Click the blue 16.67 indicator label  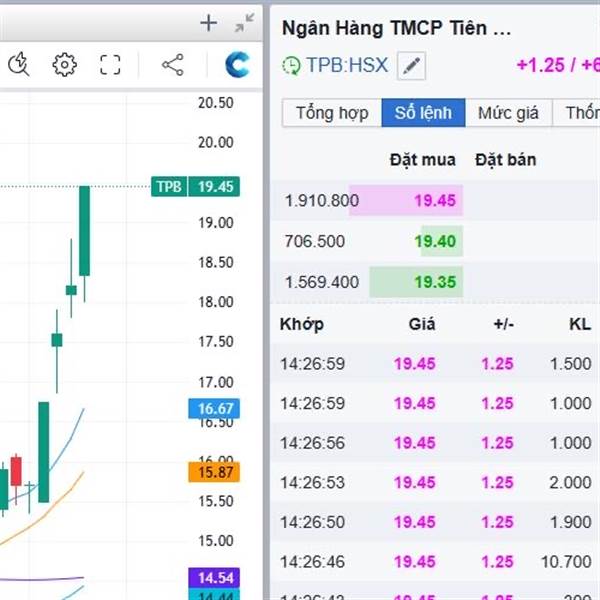tap(214, 409)
